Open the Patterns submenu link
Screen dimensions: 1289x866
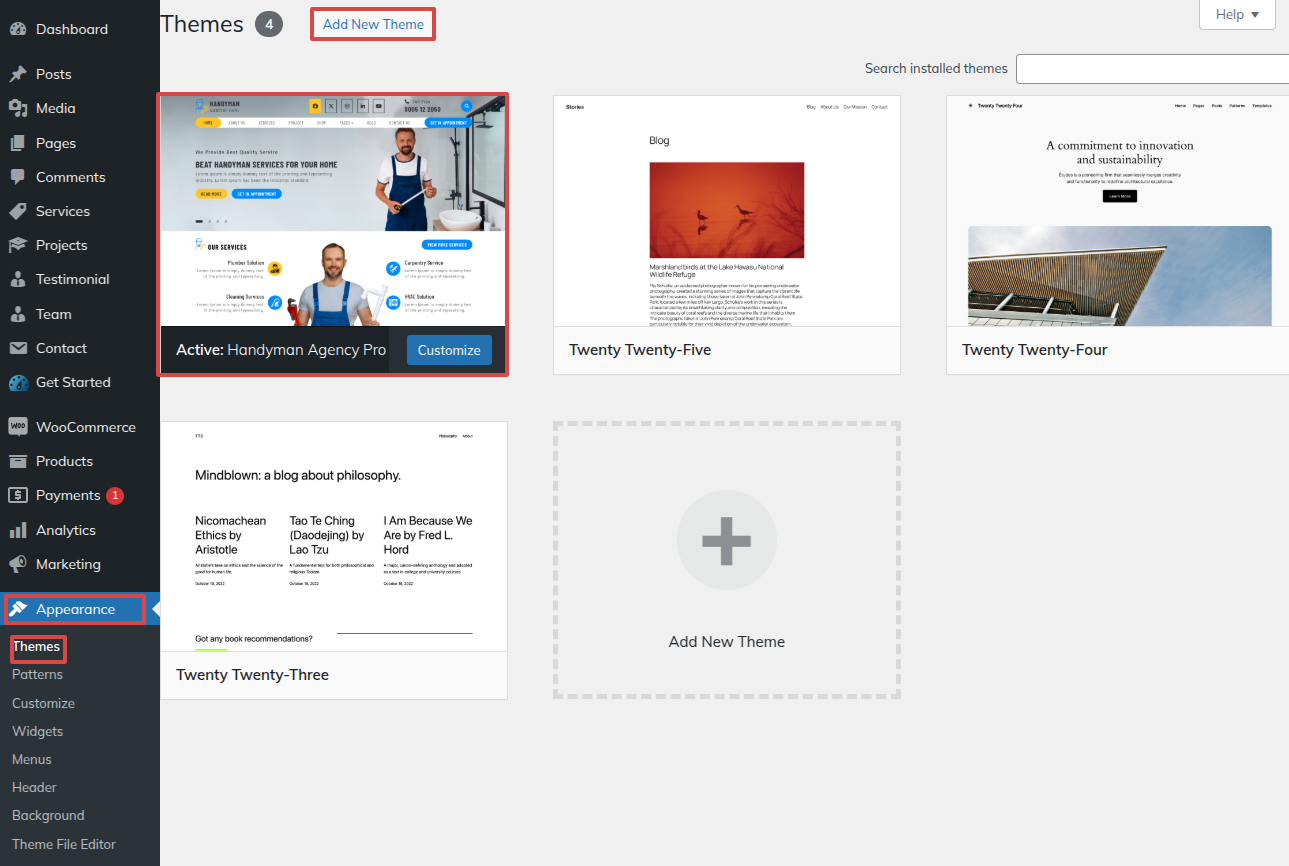point(37,675)
